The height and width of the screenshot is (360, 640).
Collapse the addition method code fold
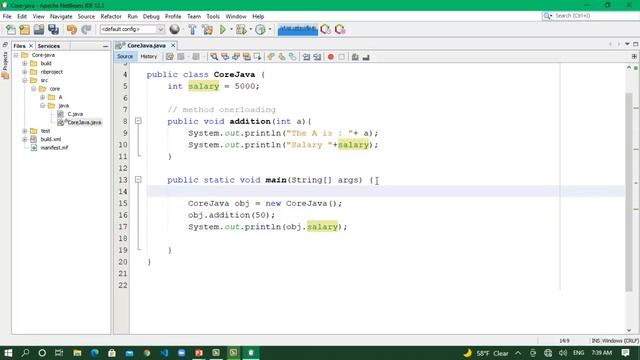coord(138,121)
